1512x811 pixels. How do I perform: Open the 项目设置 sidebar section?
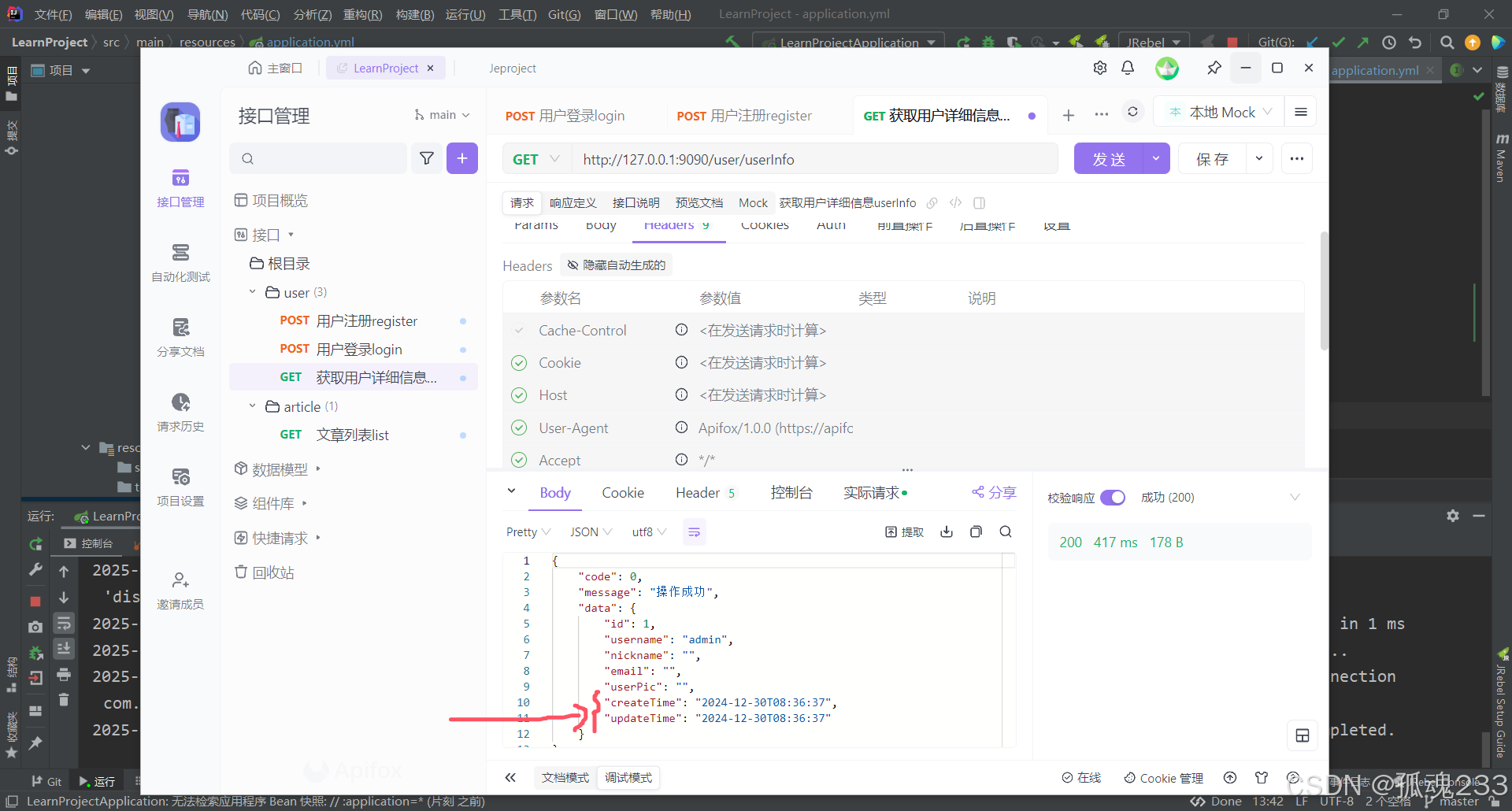point(180,487)
